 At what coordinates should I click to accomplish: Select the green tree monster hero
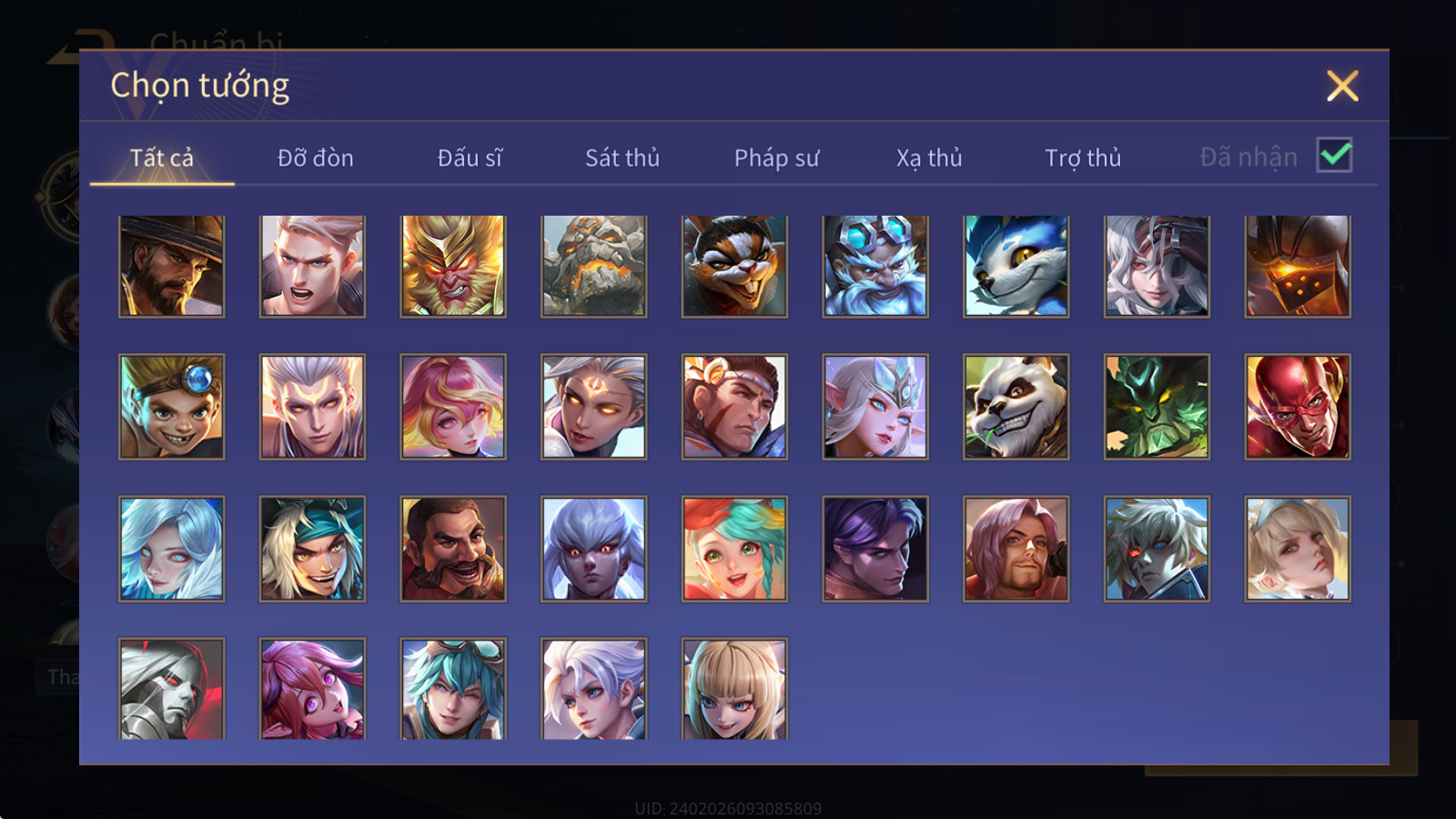(1157, 407)
